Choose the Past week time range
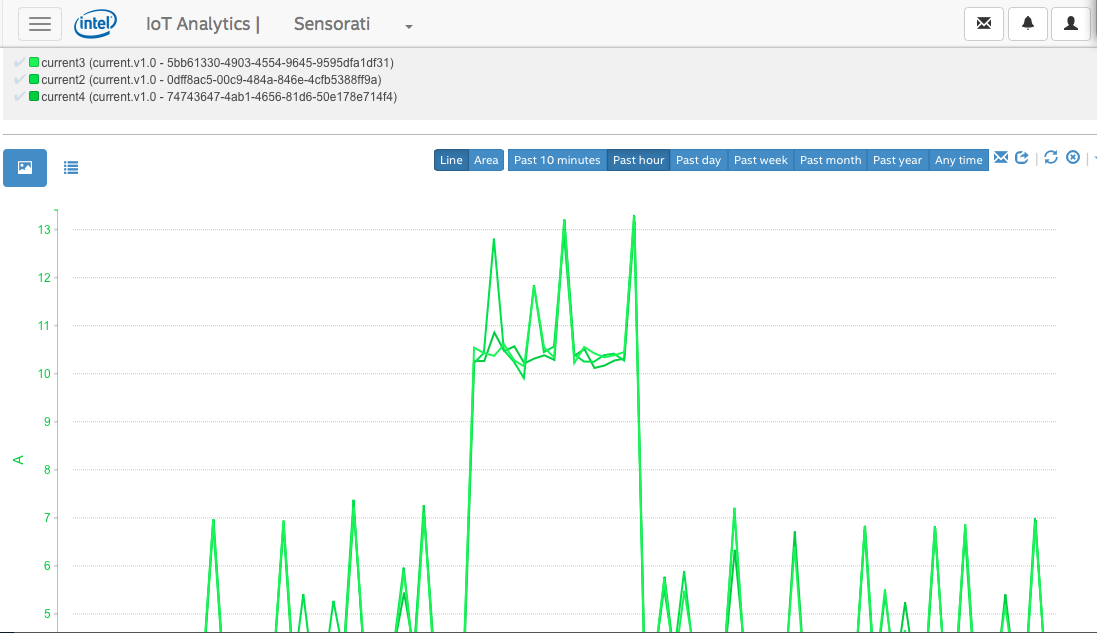The height and width of the screenshot is (633, 1097). (760, 160)
